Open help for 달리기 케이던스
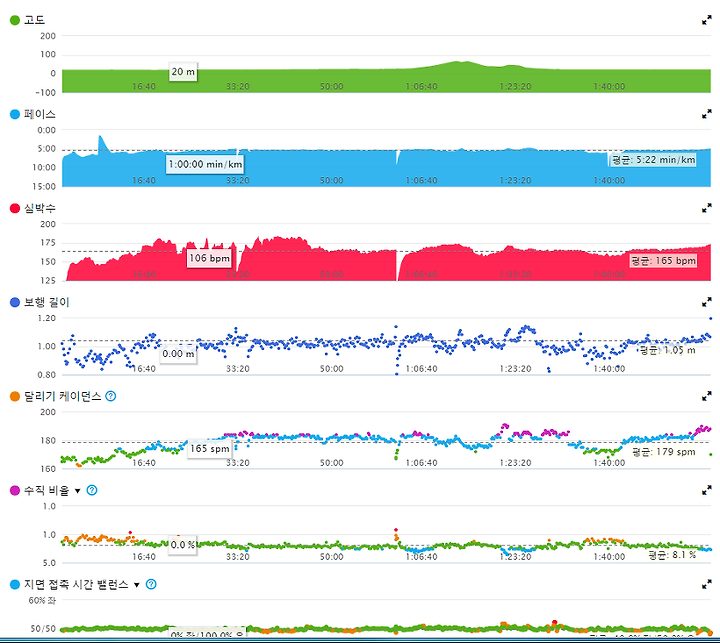 pyautogui.click(x=111, y=396)
